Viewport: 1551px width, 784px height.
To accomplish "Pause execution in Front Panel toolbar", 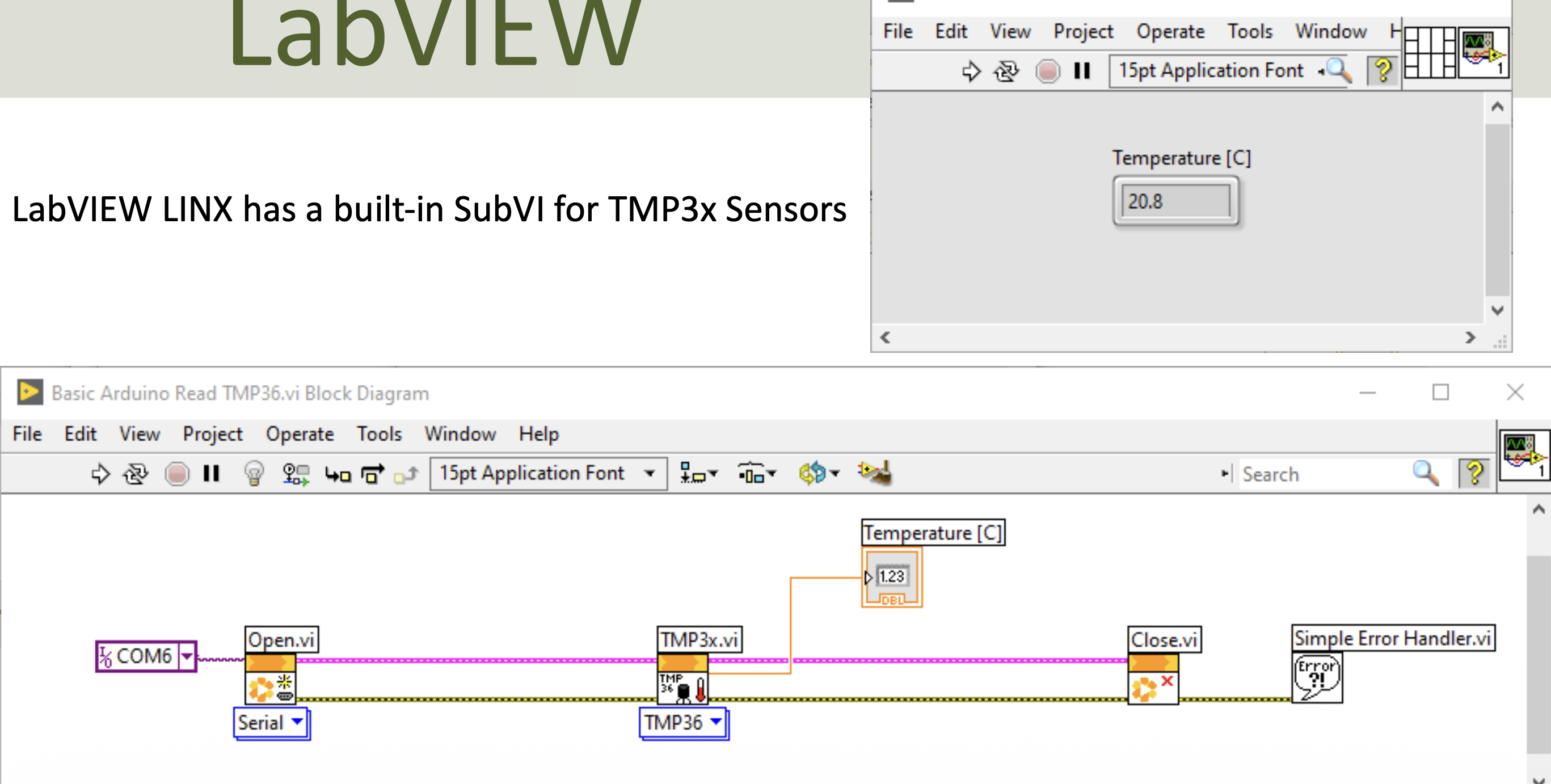I will click(1082, 71).
